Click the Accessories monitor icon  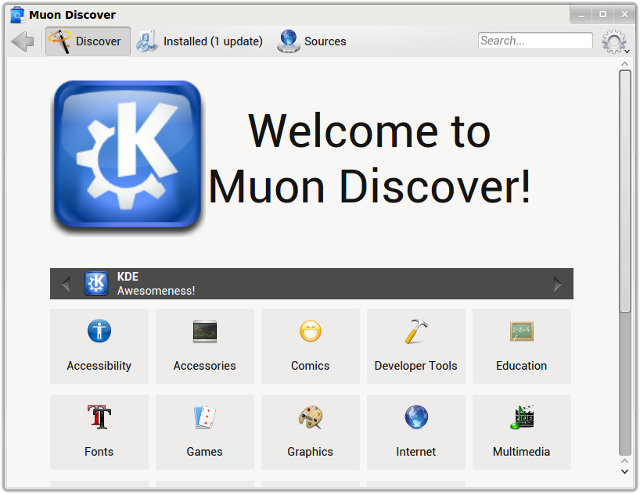coord(205,331)
